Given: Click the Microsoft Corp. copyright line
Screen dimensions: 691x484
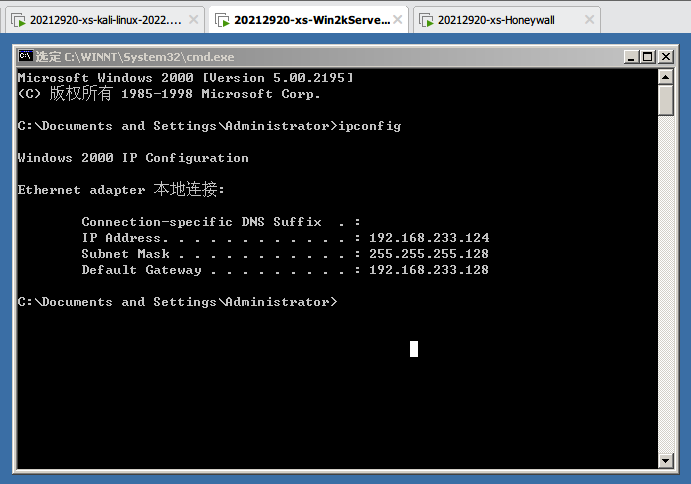Looking at the screenshot, I should point(169,94).
